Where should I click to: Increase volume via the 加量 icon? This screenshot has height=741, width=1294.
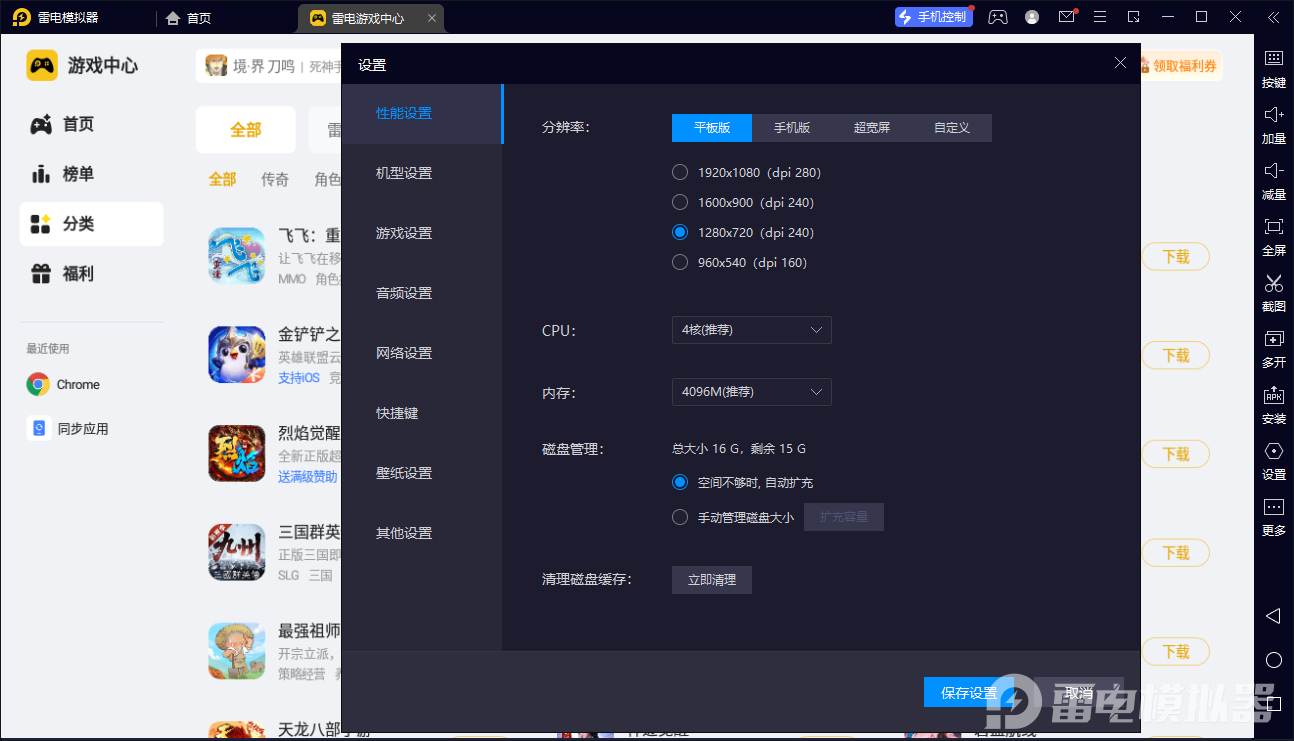pyautogui.click(x=1273, y=126)
